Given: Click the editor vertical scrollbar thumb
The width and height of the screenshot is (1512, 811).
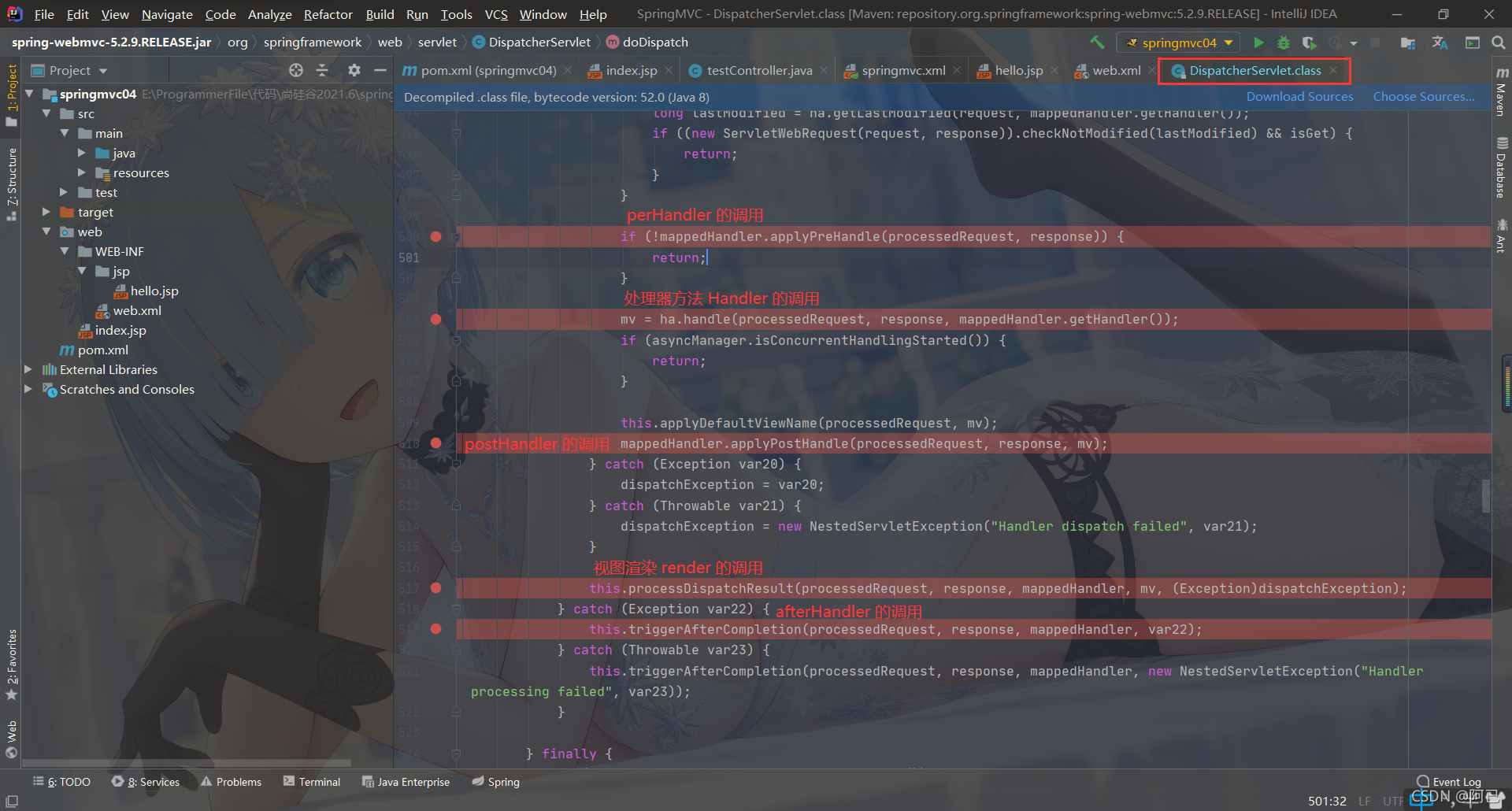Looking at the screenshot, I should pos(1485,496).
